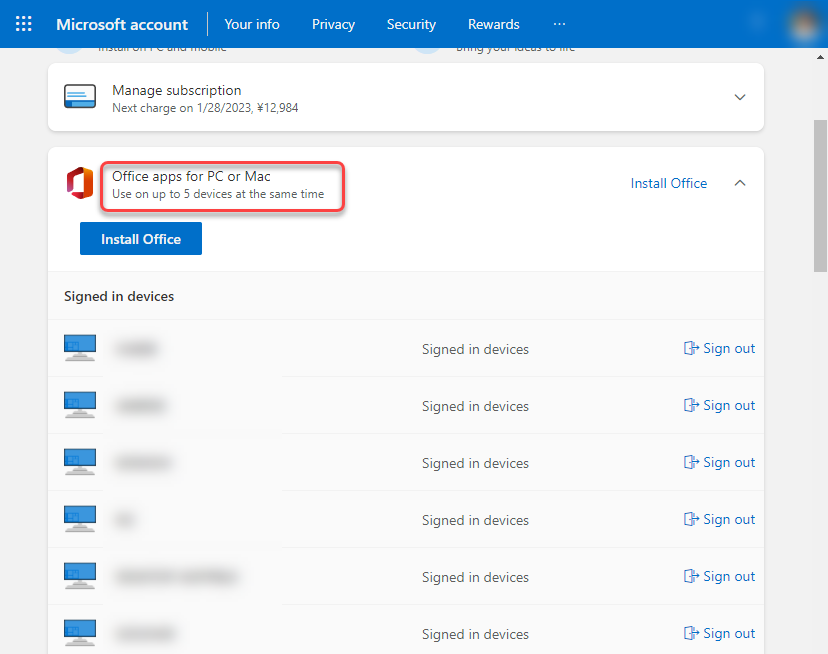The height and width of the screenshot is (654, 828).
Task: Sign out of the third listed device
Action: (719, 463)
